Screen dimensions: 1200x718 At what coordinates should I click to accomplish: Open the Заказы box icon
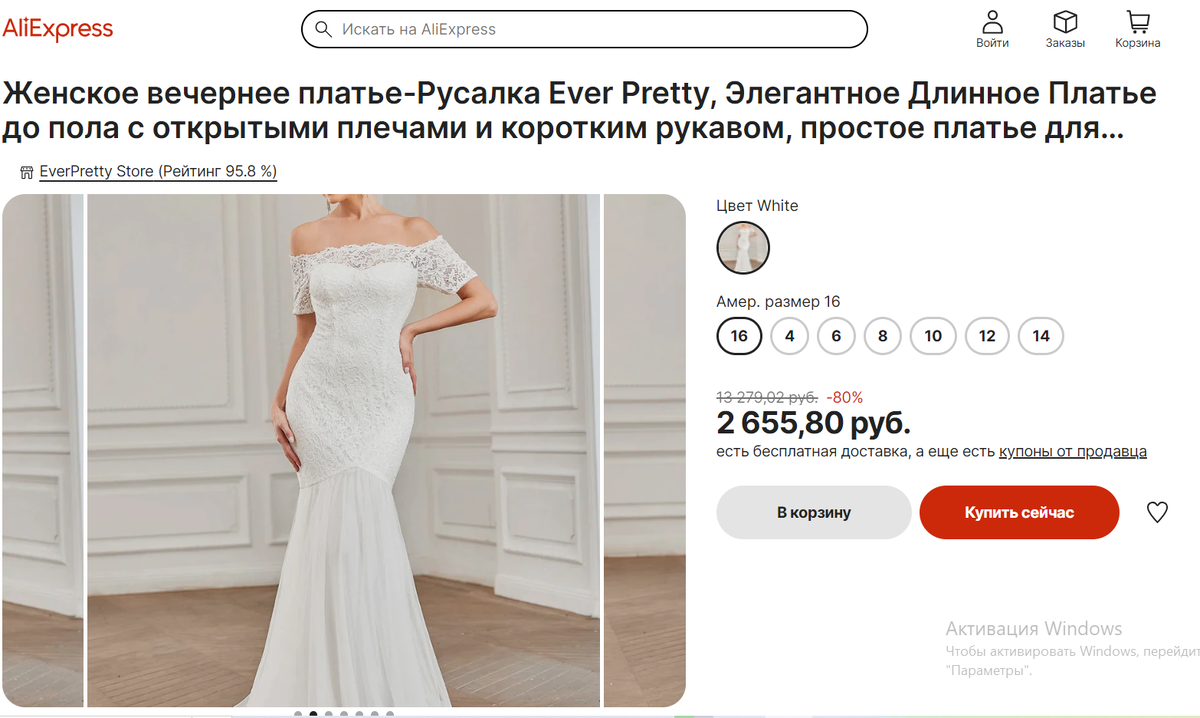[1065, 21]
